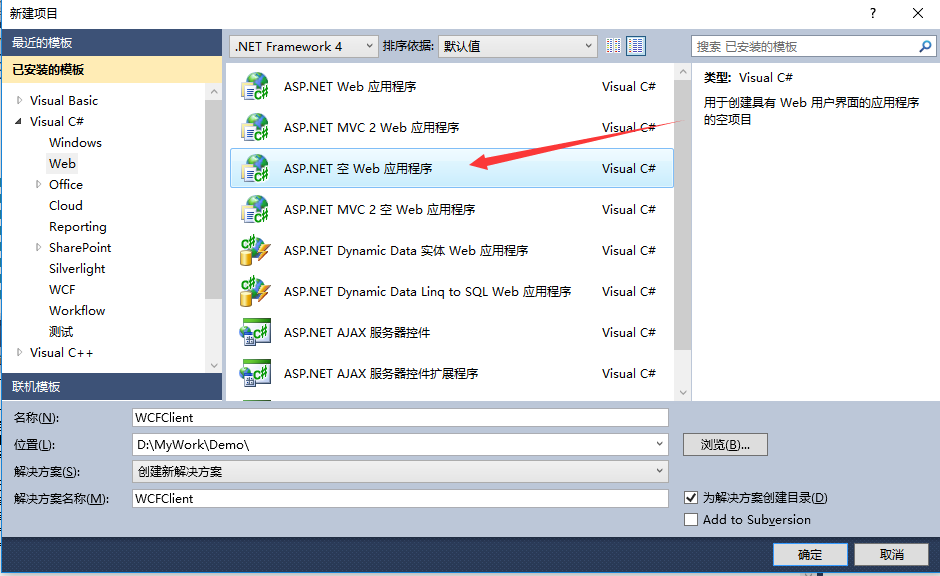Expand the Visual Basic tree node
Viewport: 940px width, 576px height.
(x=19, y=101)
